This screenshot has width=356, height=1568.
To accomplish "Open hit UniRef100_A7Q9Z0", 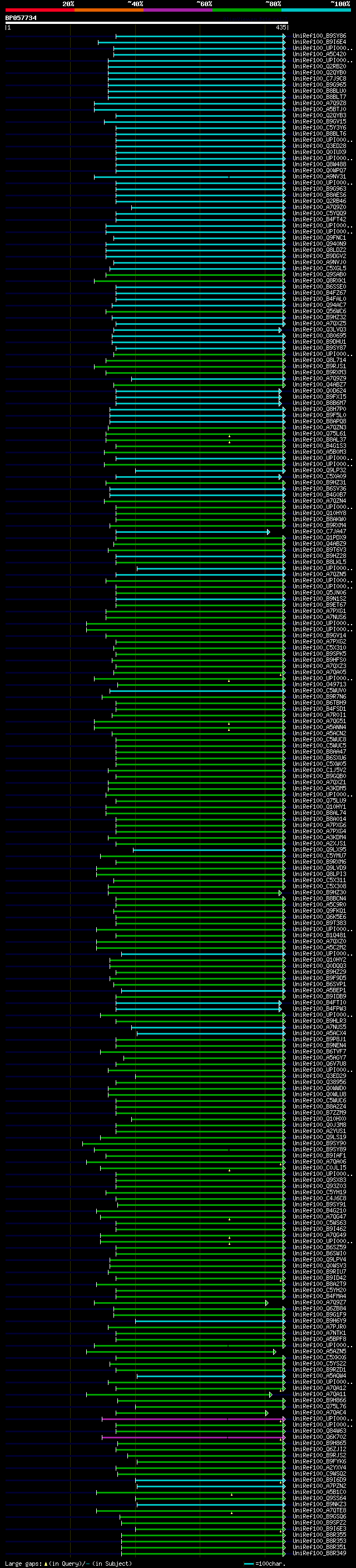I will 319,207.
